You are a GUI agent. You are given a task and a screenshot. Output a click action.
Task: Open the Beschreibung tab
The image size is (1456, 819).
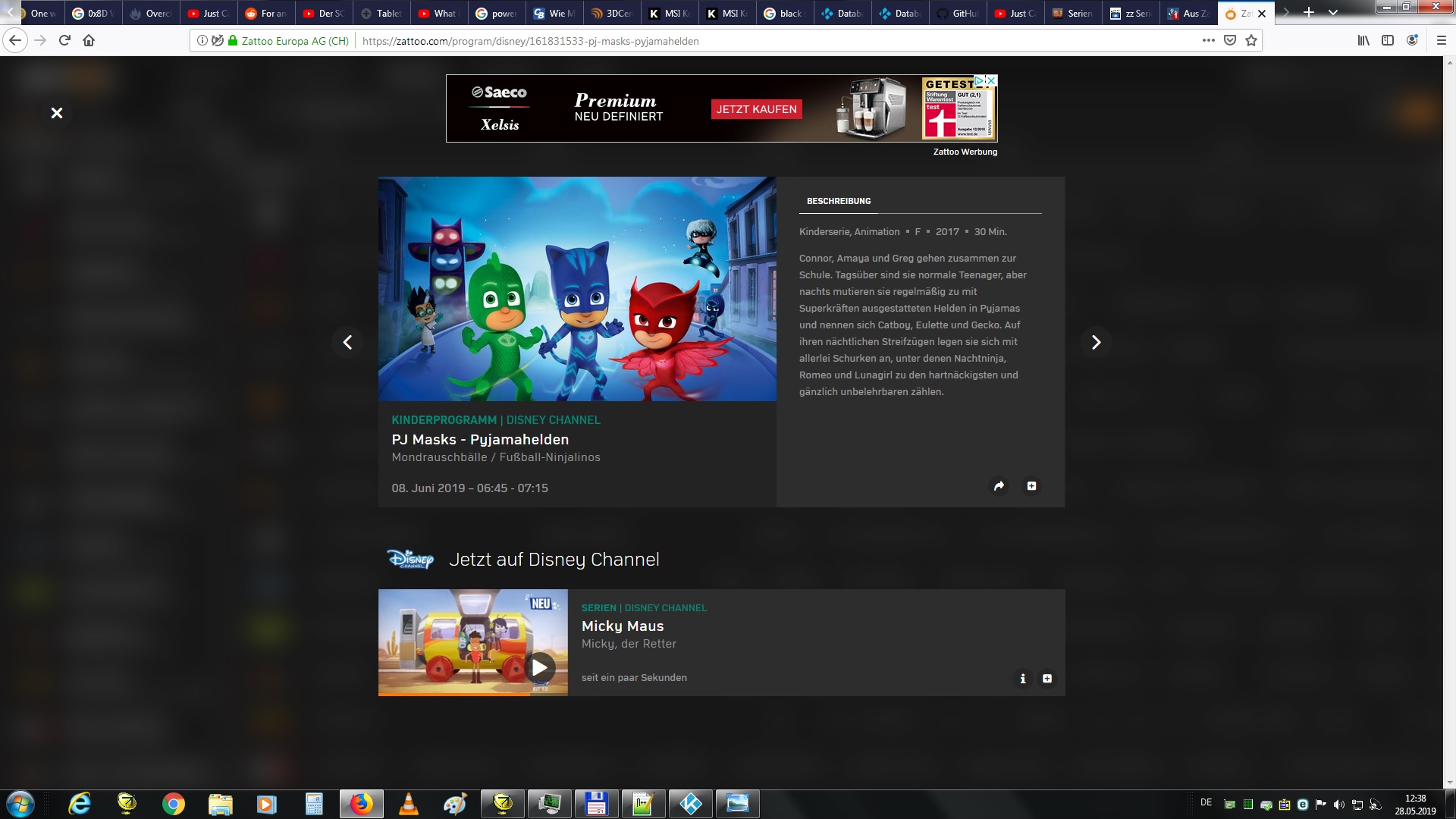839,201
